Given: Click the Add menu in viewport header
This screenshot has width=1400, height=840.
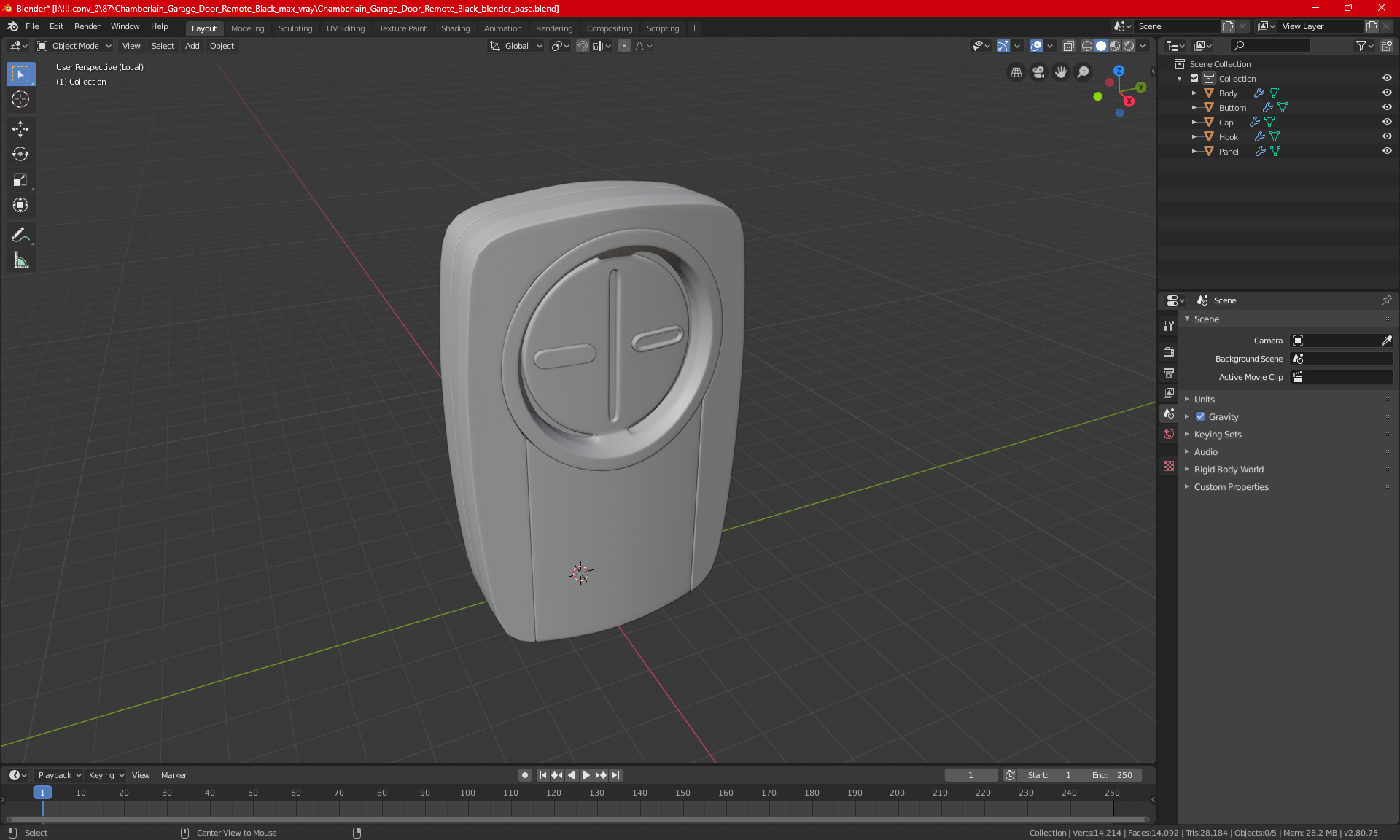Looking at the screenshot, I should [192, 46].
